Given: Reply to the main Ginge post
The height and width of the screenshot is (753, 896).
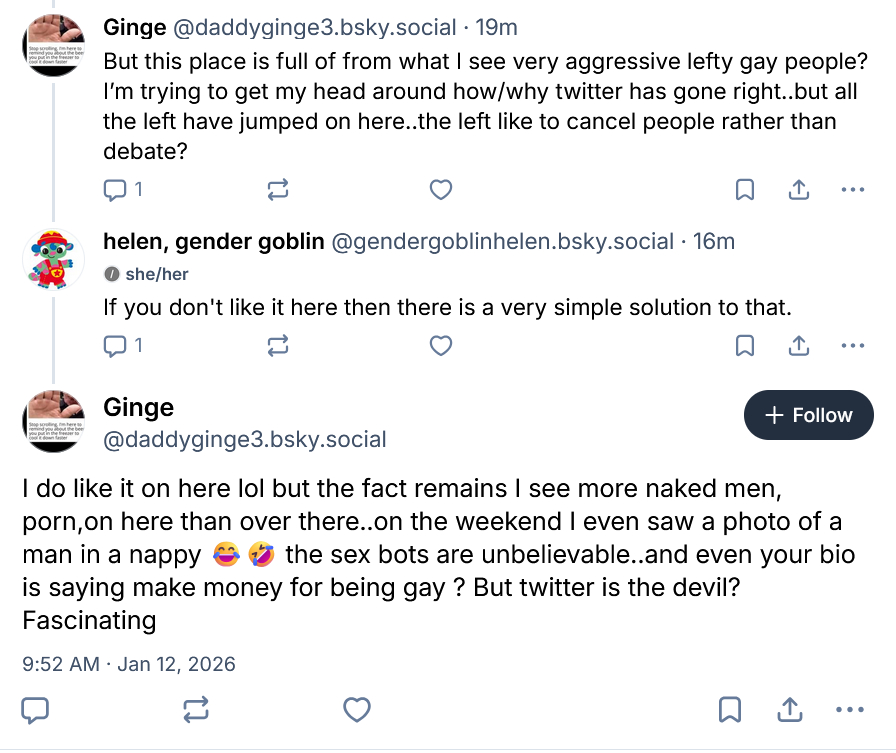Looking at the screenshot, I should point(36,710).
